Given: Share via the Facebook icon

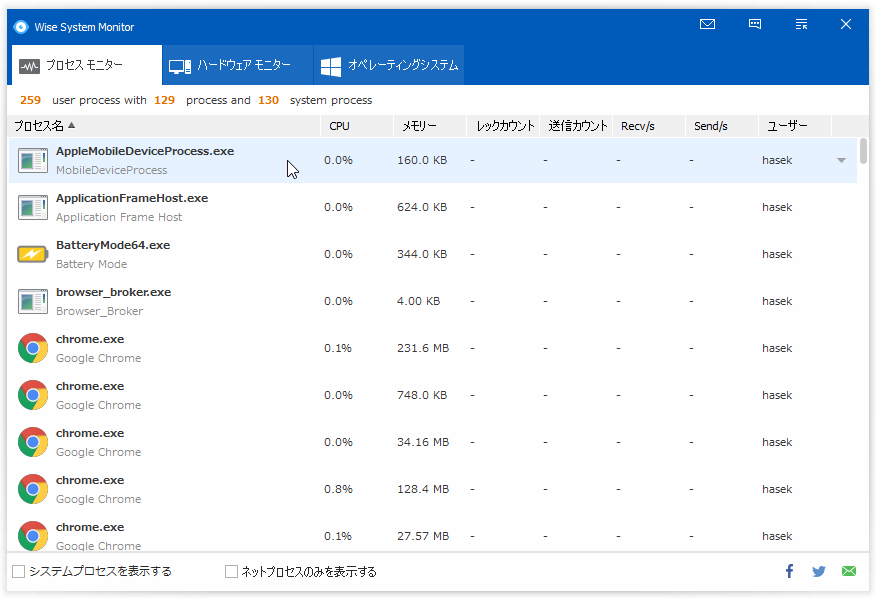Looking at the screenshot, I should click(x=789, y=571).
